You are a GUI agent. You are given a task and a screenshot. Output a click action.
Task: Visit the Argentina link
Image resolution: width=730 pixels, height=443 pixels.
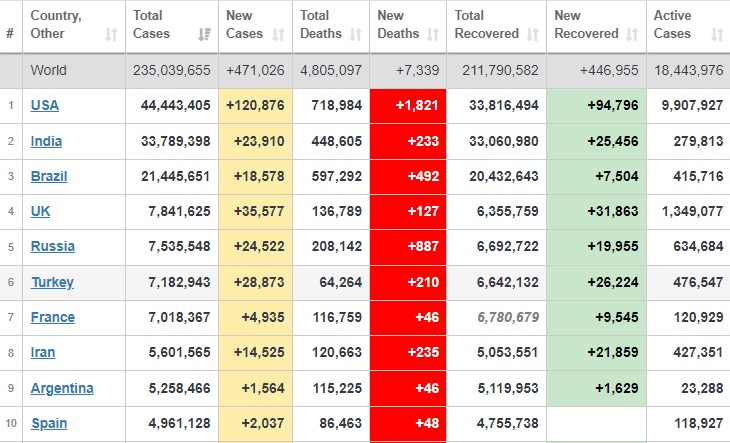[62, 388]
